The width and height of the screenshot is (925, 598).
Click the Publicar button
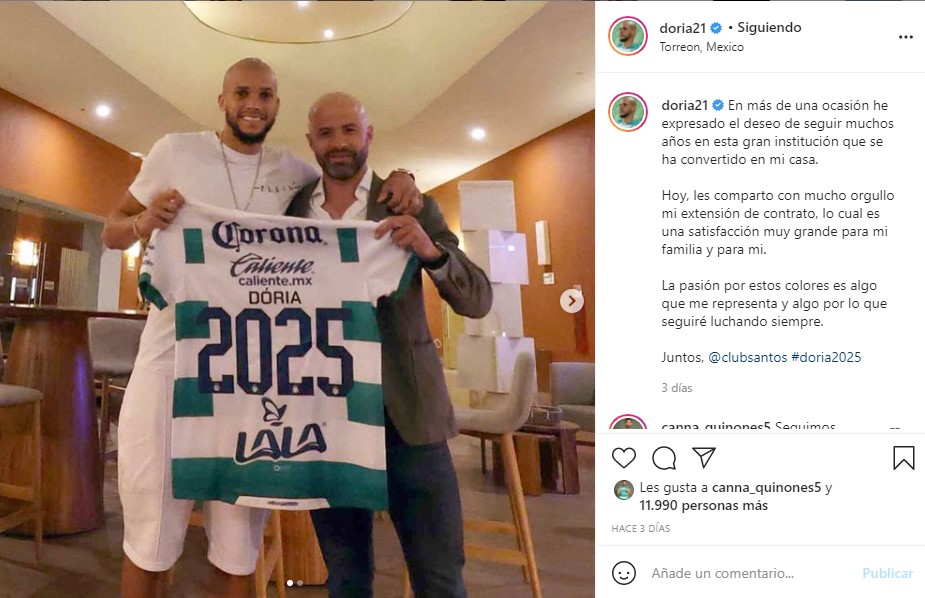[887, 573]
